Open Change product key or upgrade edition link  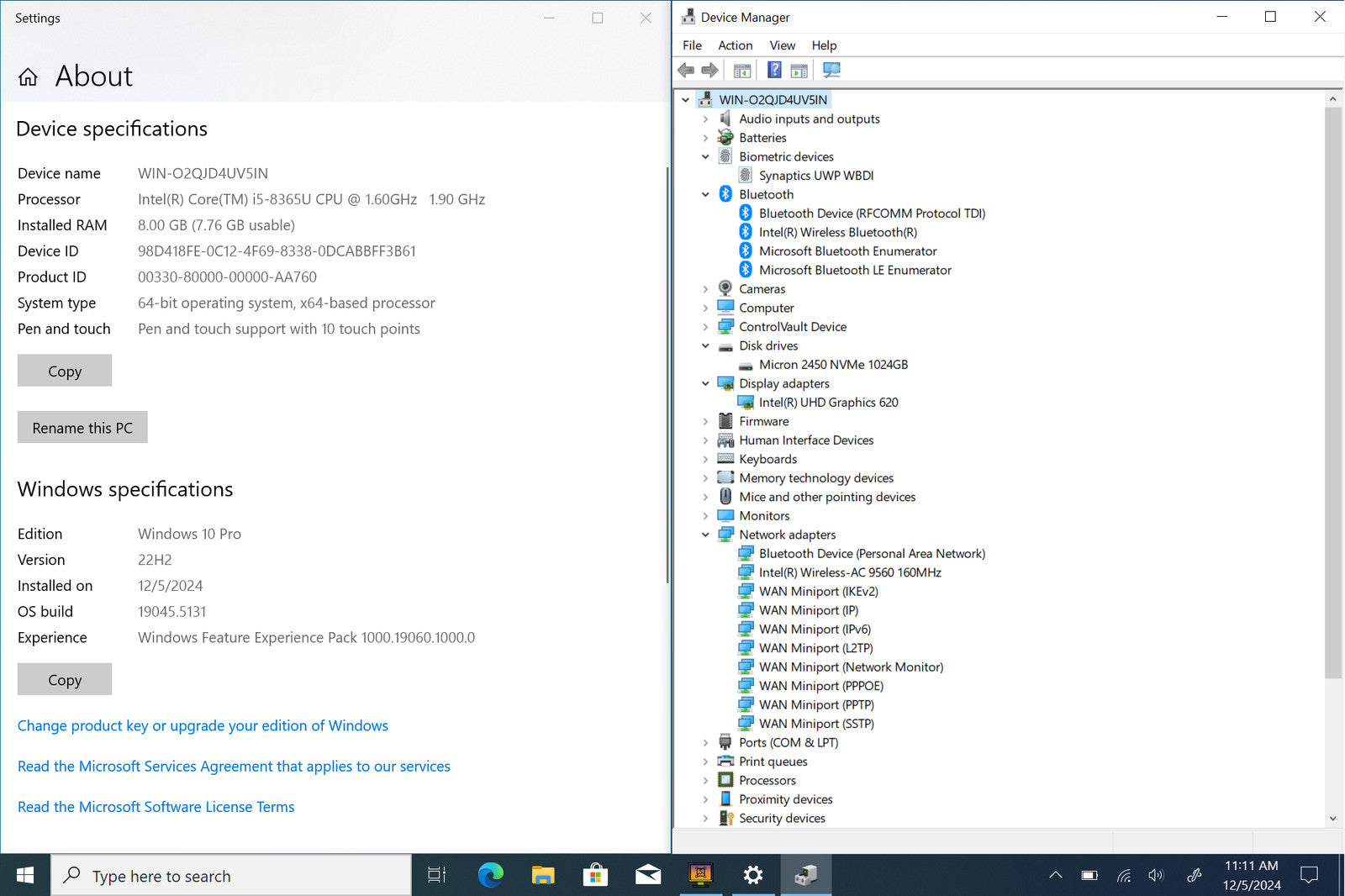[x=203, y=725]
